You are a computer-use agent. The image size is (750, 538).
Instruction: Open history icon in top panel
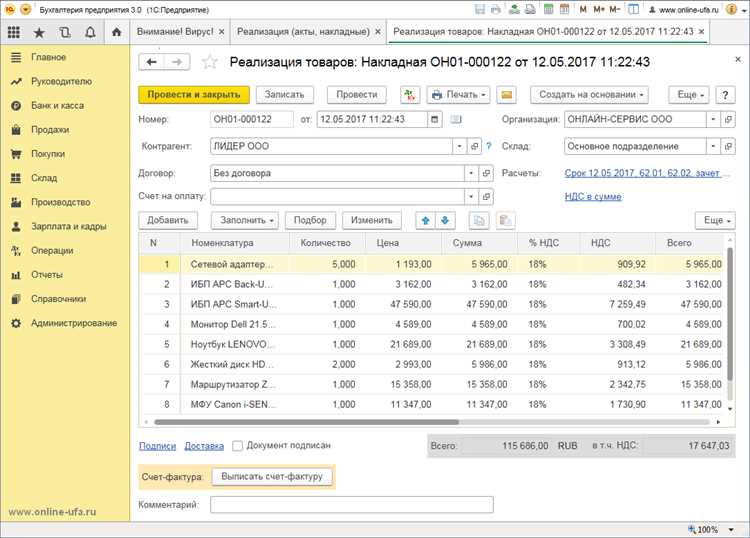[65, 32]
